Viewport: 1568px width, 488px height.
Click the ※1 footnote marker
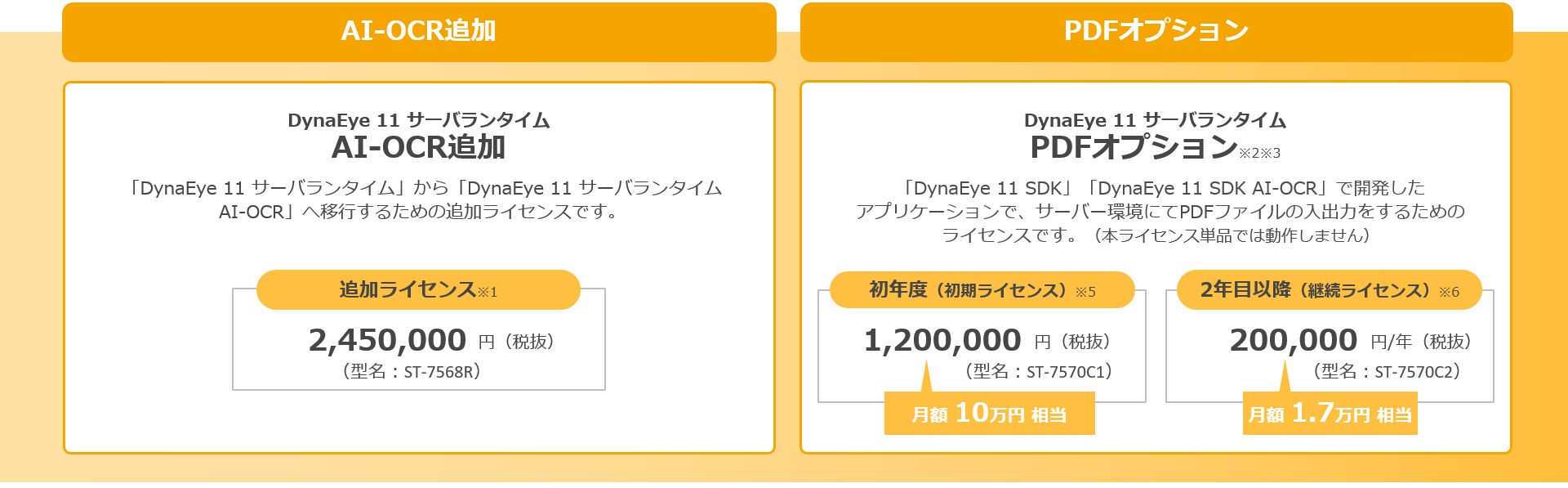[488, 292]
